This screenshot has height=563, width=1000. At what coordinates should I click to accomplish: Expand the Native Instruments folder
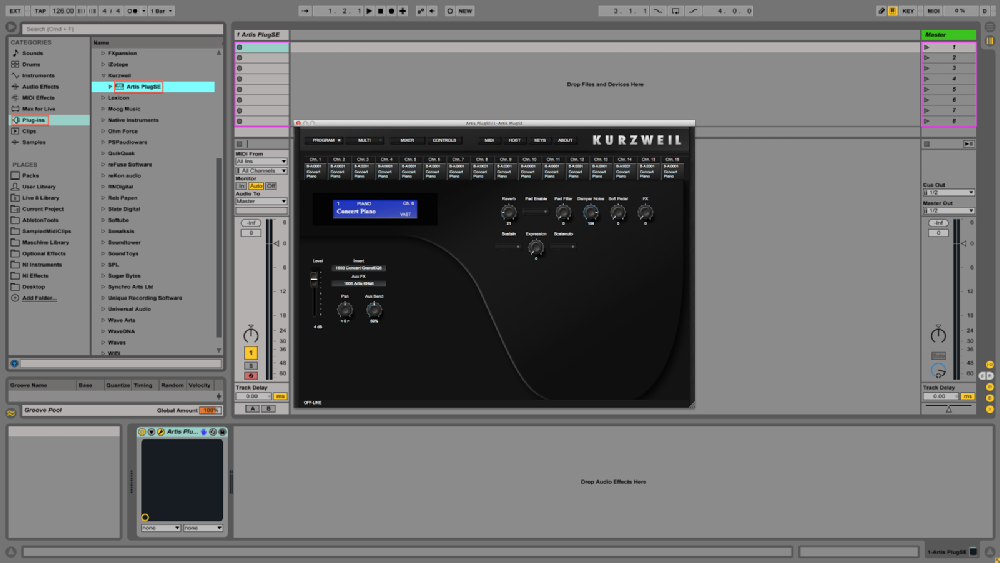pyautogui.click(x=101, y=120)
